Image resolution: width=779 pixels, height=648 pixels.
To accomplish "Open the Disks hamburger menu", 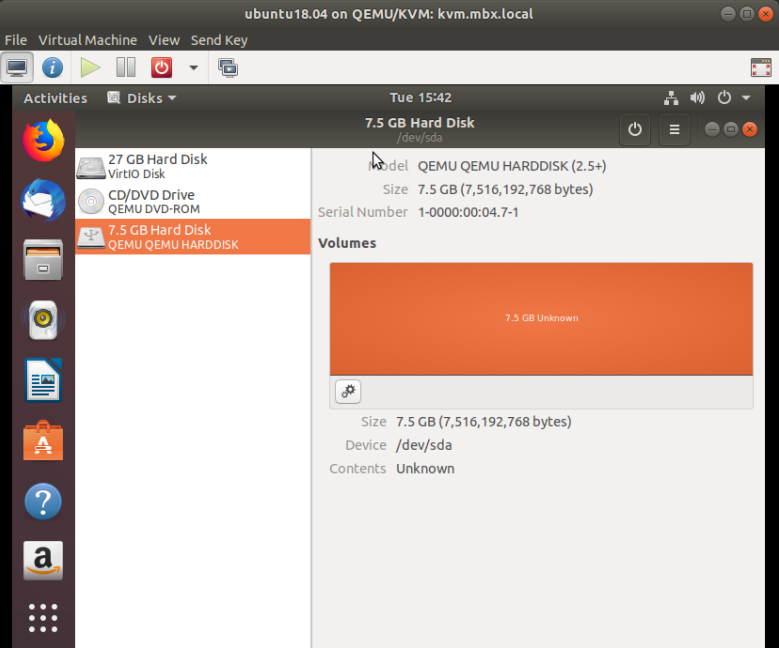I will [x=674, y=130].
